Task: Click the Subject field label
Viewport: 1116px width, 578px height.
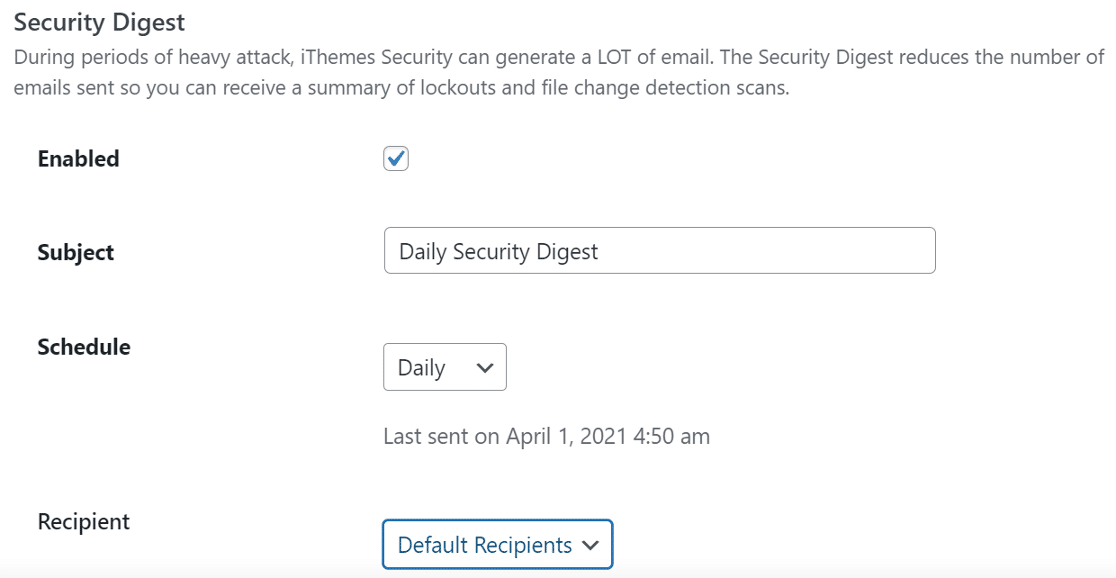Action: pos(74,252)
